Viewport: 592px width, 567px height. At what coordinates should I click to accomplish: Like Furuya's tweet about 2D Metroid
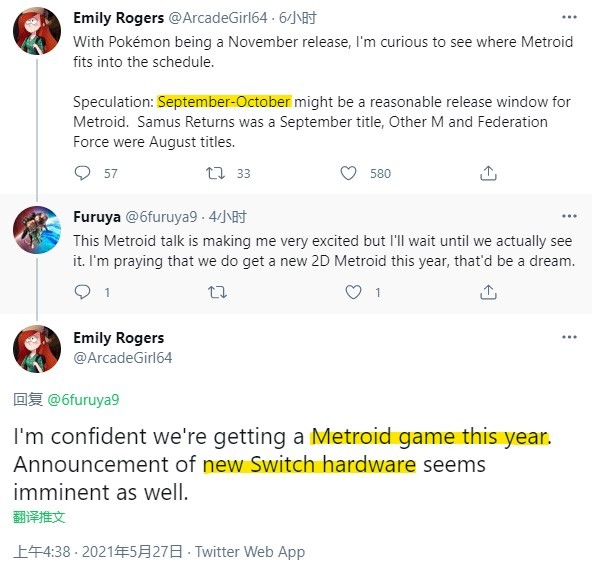(353, 292)
